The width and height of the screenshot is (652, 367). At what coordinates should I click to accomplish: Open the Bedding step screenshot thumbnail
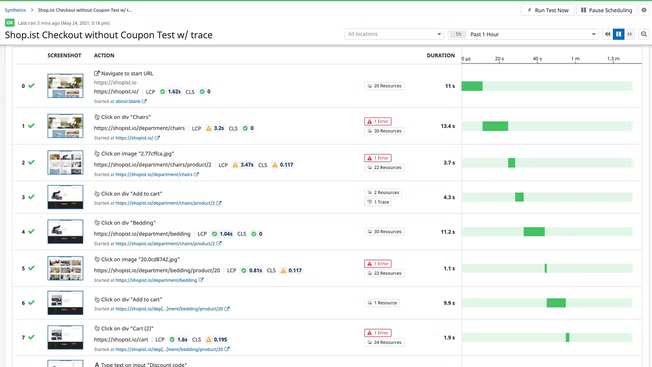(x=65, y=232)
